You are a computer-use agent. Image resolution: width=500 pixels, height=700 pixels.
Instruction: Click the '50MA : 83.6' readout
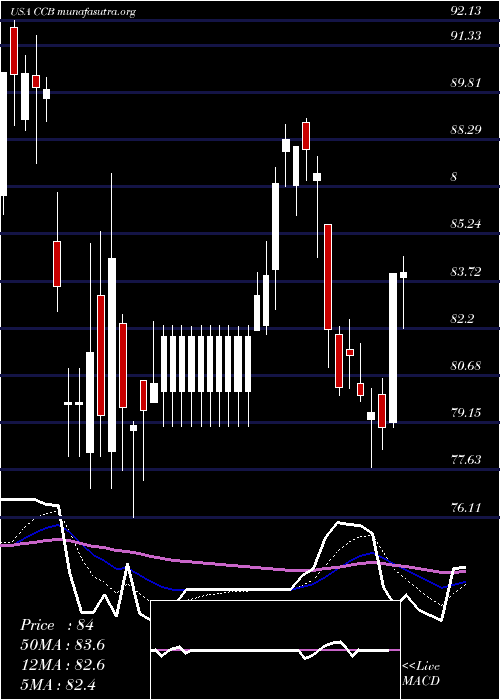click(x=63, y=645)
